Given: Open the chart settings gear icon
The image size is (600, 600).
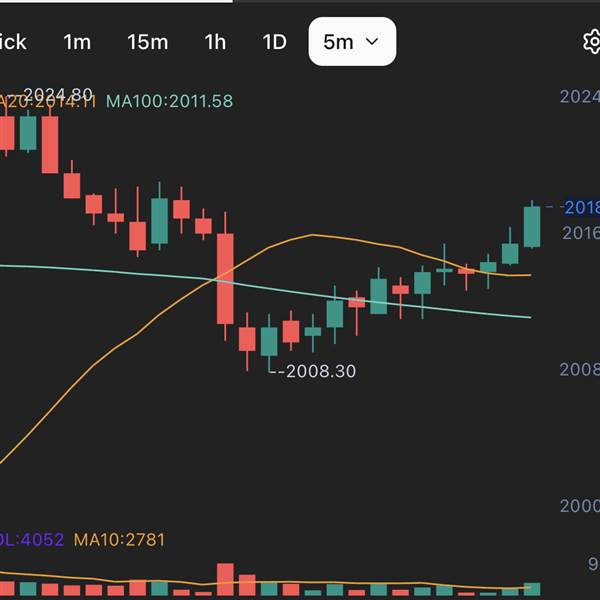Looking at the screenshot, I should click(x=591, y=41).
